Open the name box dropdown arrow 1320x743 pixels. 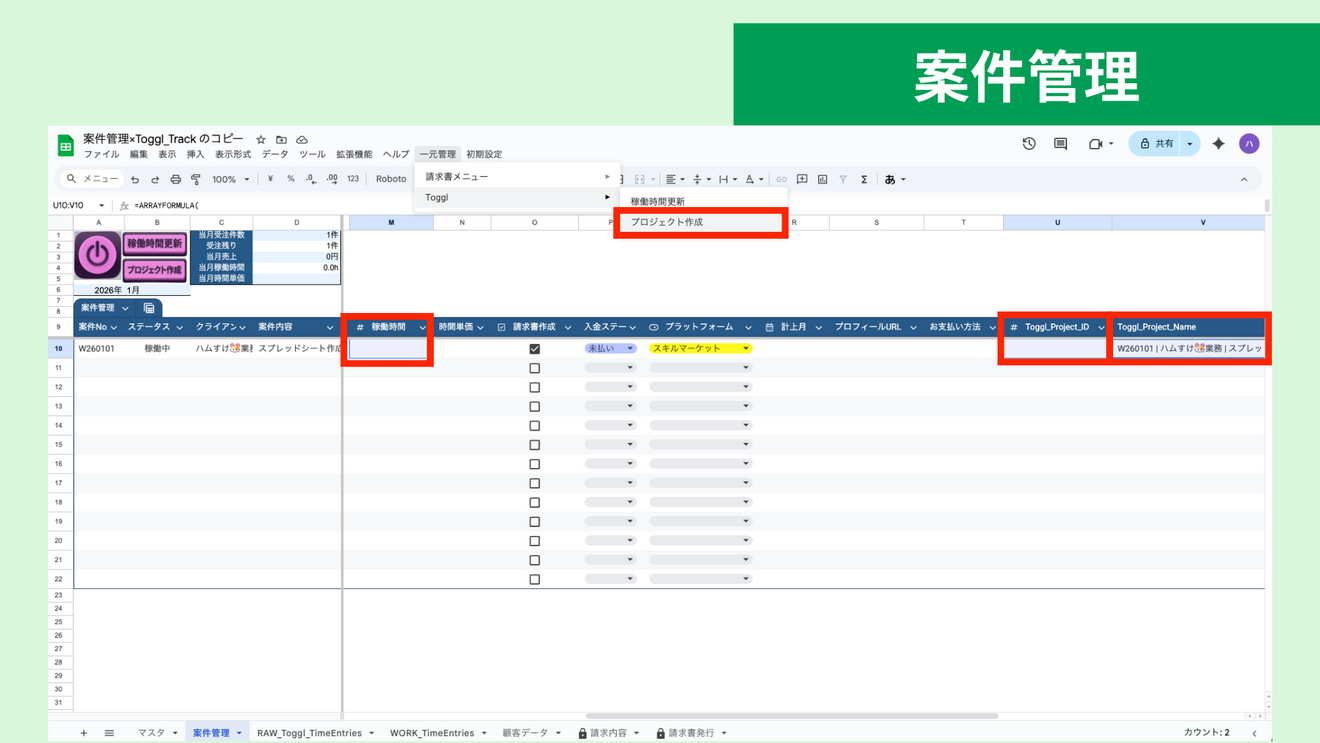click(101, 206)
